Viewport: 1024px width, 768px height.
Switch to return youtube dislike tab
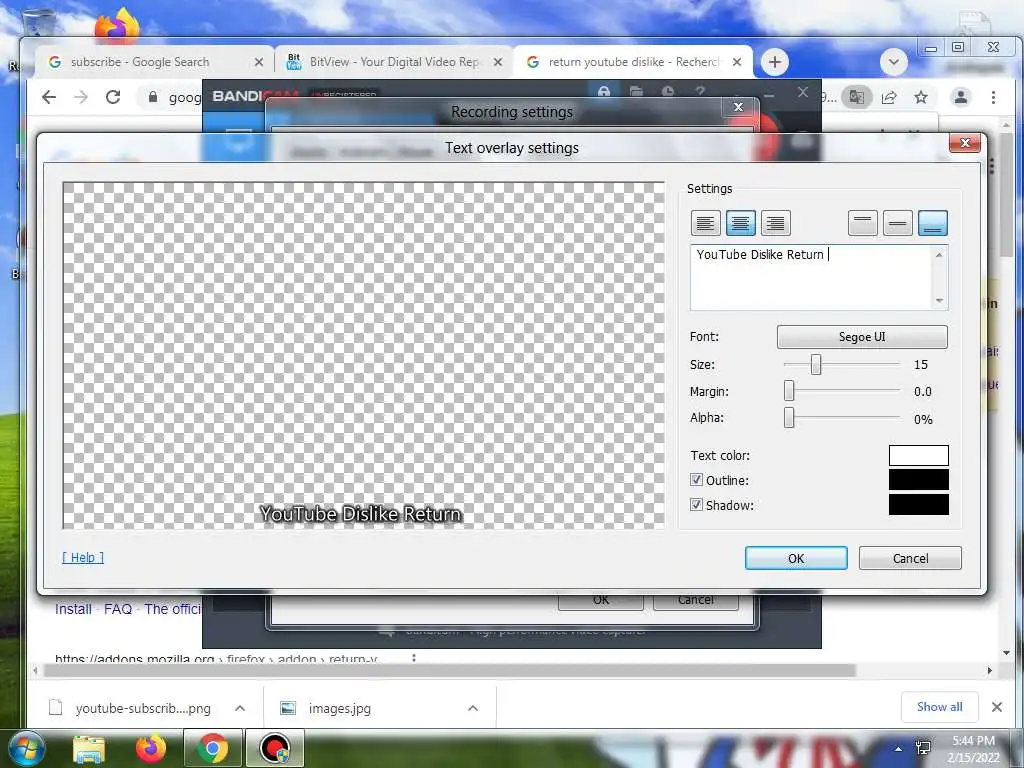click(x=633, y=62)
